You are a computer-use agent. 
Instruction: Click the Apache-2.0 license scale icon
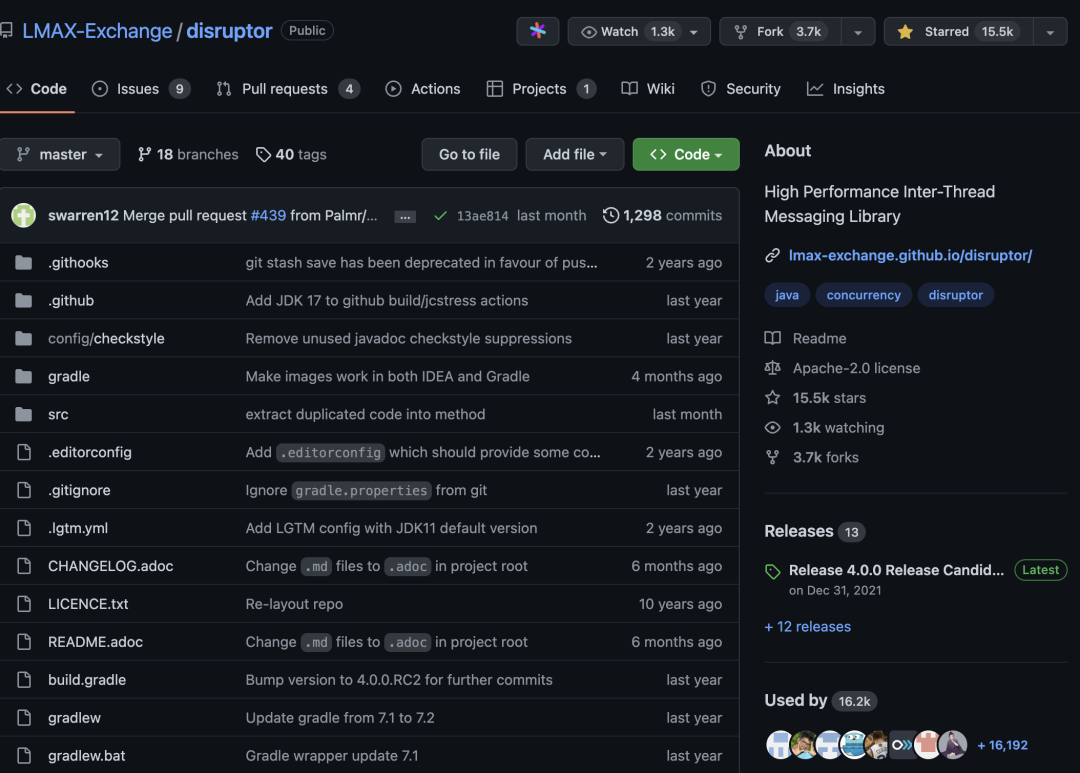click(772, 367)
